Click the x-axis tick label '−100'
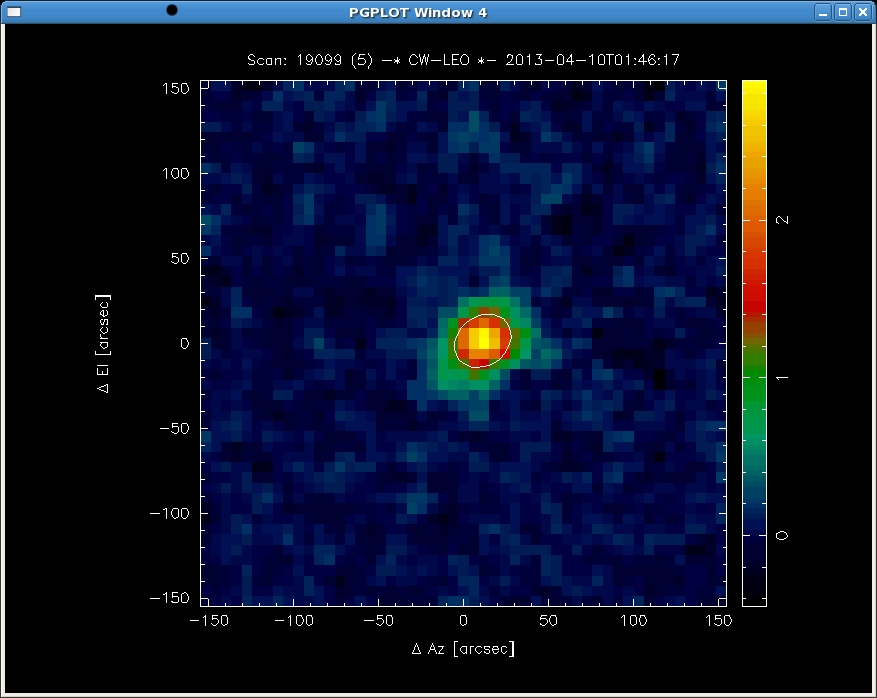Image resolution: width=877 pixels, height=698 pixels. coord(293,620)
